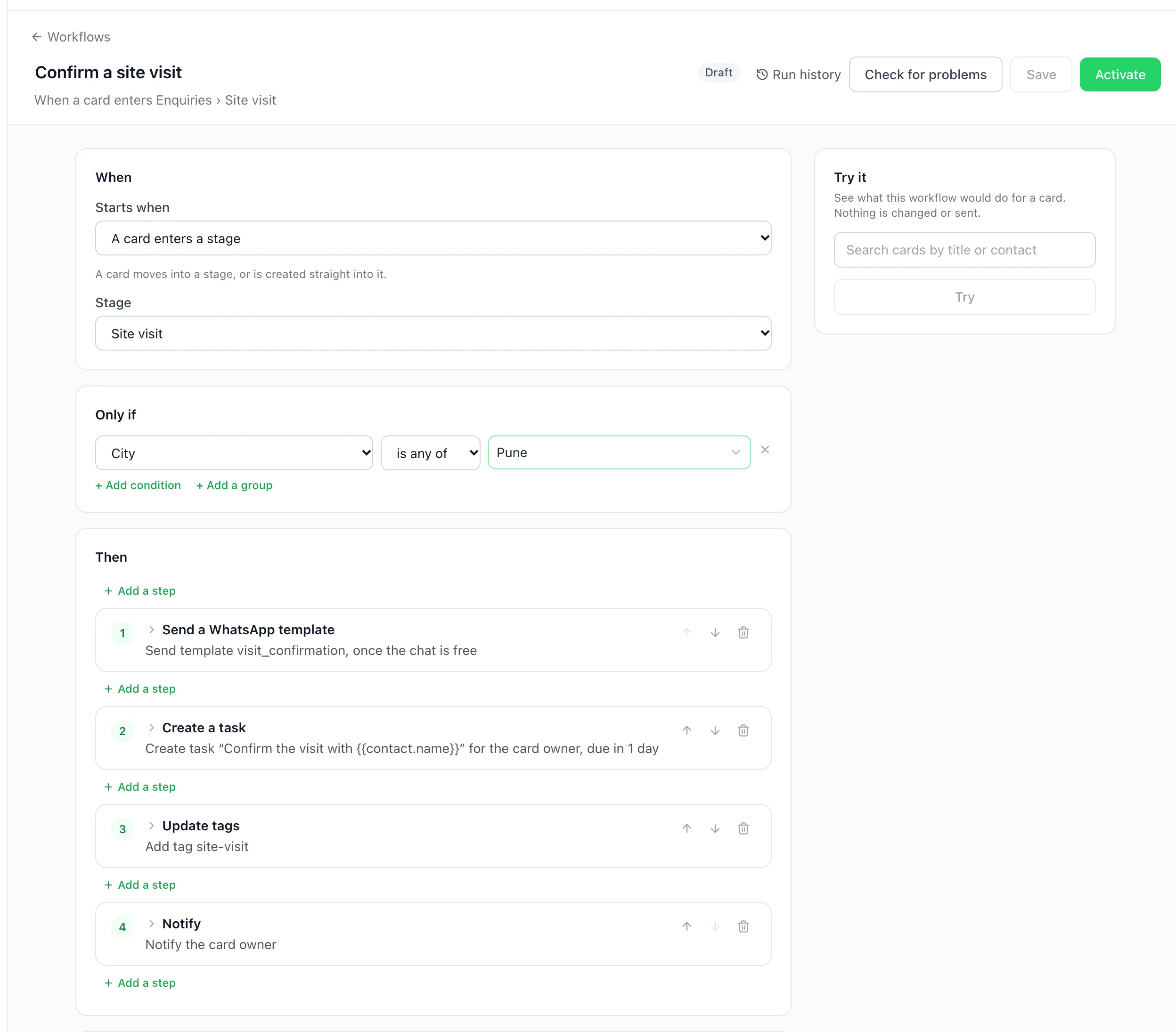Viewport: 1176px width, 1032px height.
Task: Expand the Notify step
Action: (x=151, y=923)
